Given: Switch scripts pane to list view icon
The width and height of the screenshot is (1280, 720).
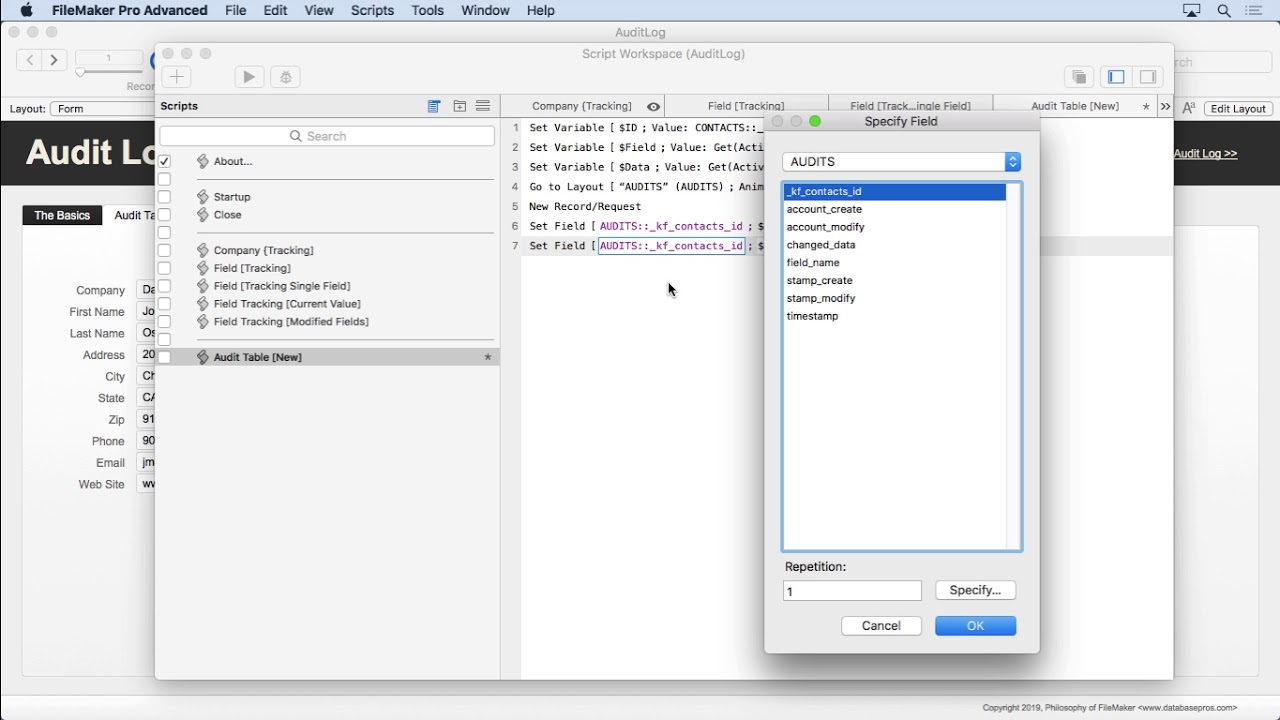Looking at the screenshot, I should [x=434, y=106].
